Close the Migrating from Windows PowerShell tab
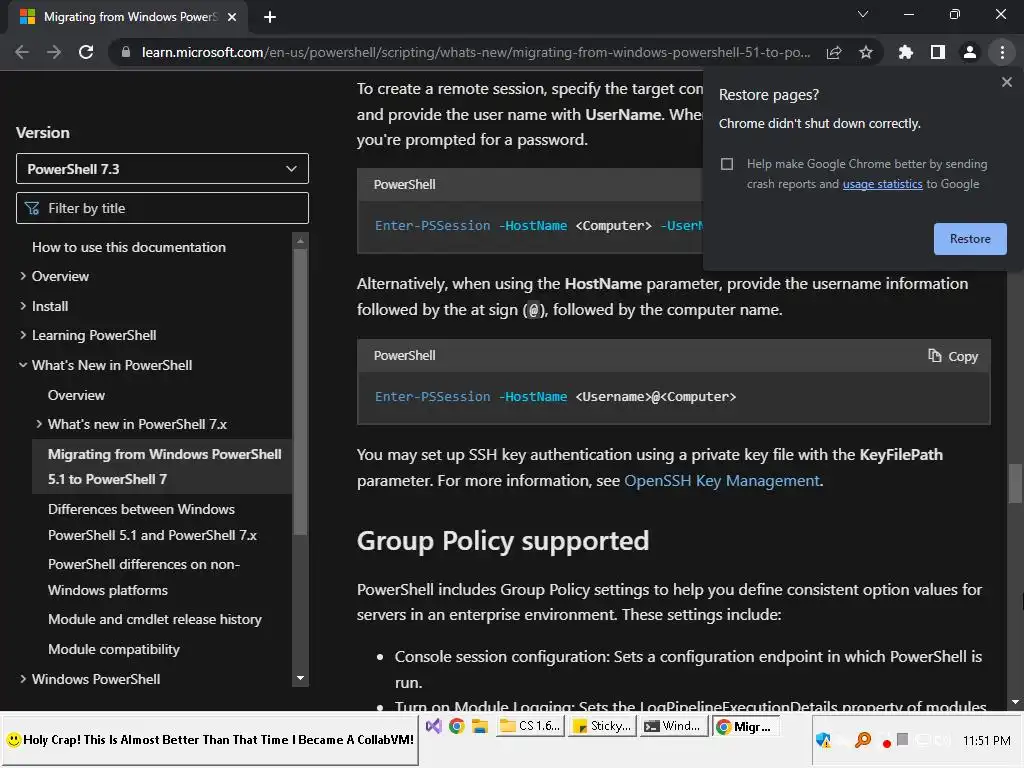The width and height of the screenshot is (1024, 768). click(x=232, y=17)
